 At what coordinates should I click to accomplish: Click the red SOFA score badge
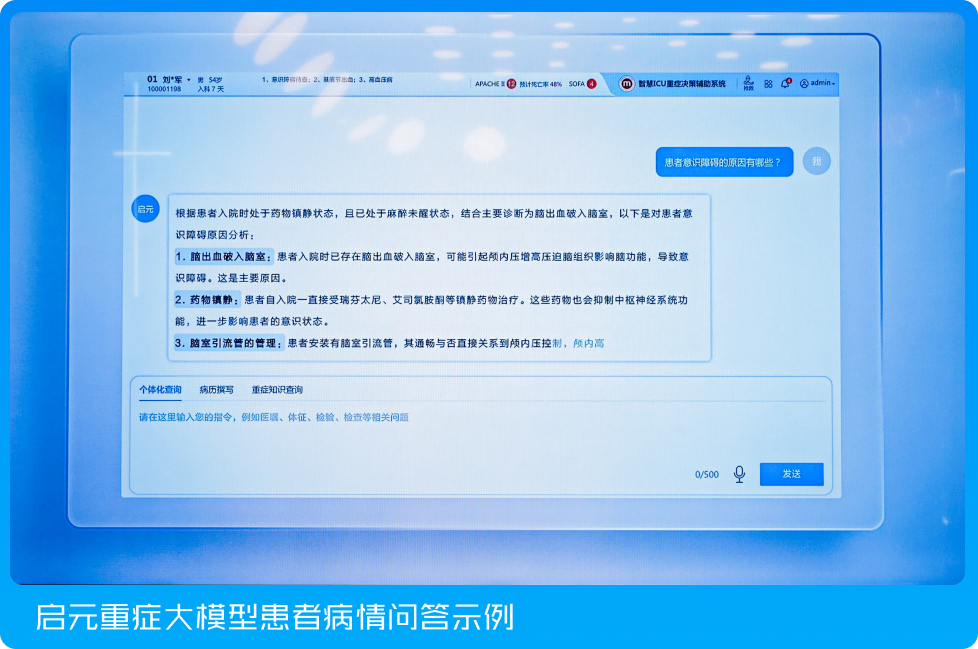pyautogui.click(x=591, y=84)
